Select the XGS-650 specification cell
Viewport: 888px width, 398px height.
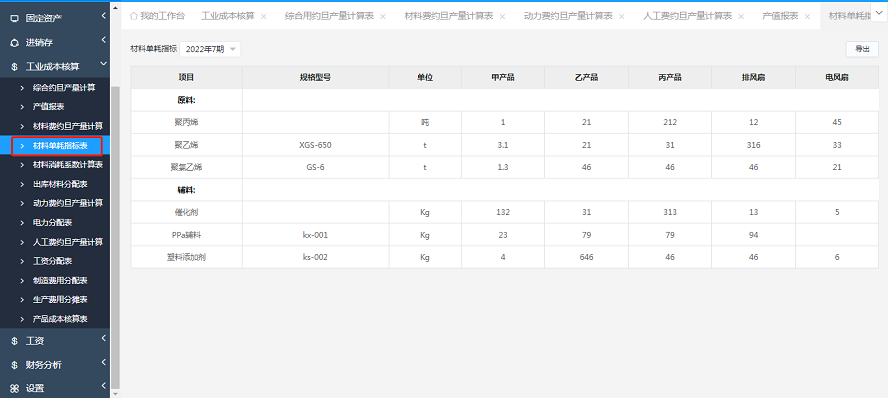coord(315,145)
